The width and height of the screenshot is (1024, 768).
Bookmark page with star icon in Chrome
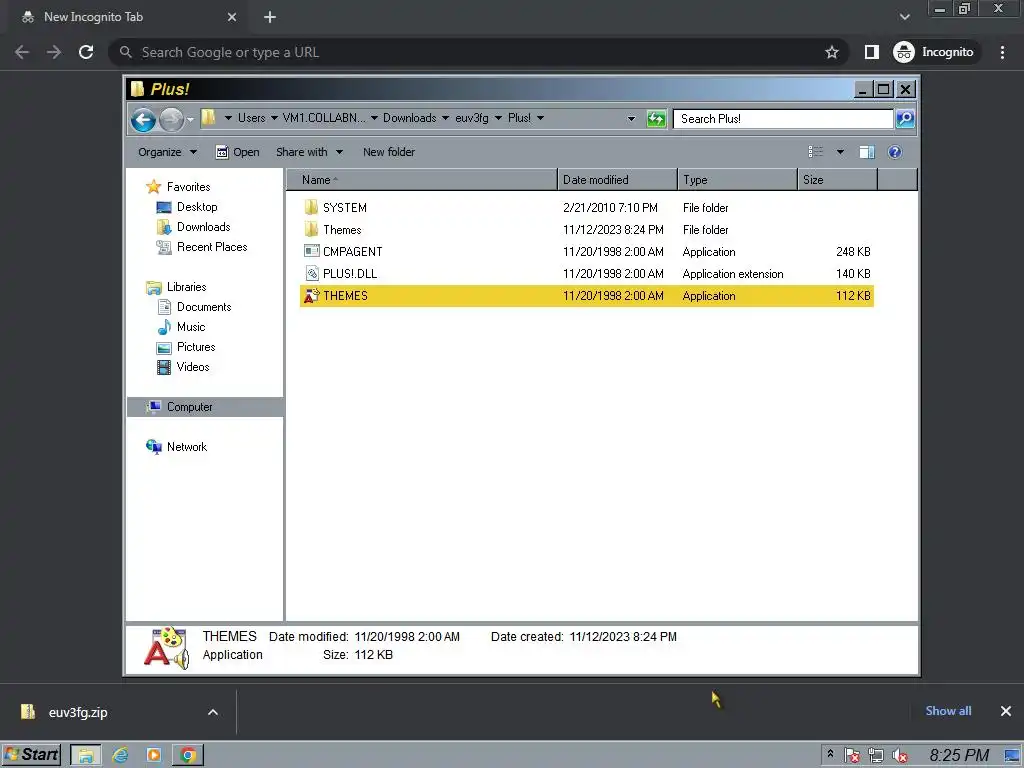tap(831, 52)
